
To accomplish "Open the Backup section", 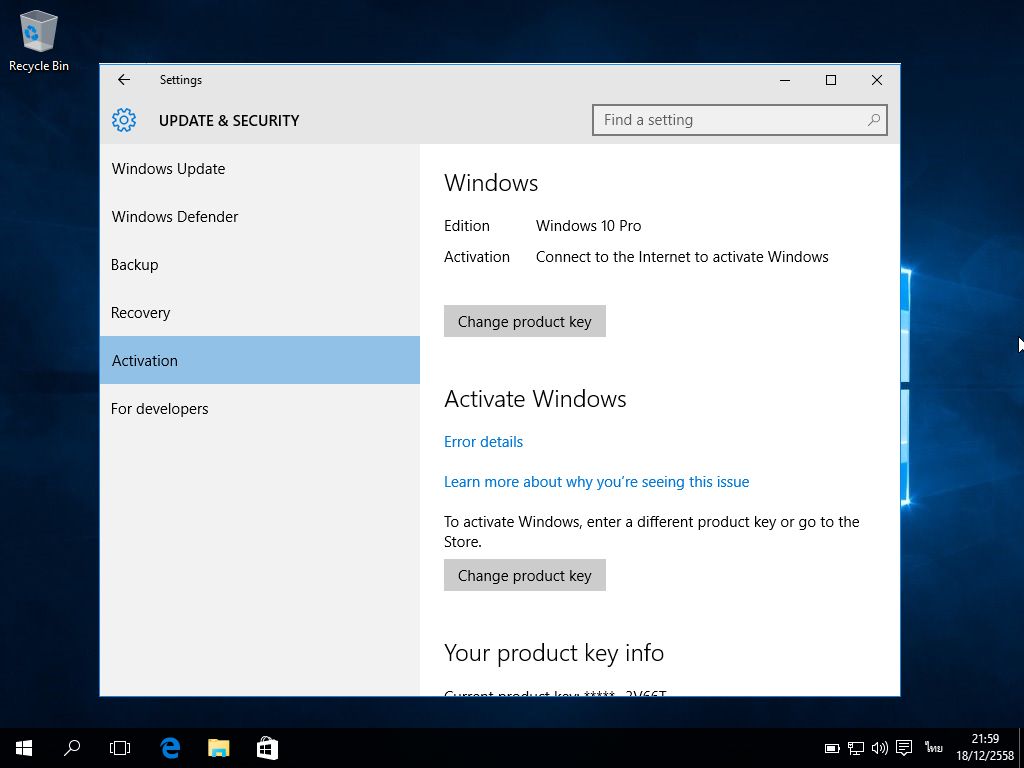I will click(x=260, y=264).
